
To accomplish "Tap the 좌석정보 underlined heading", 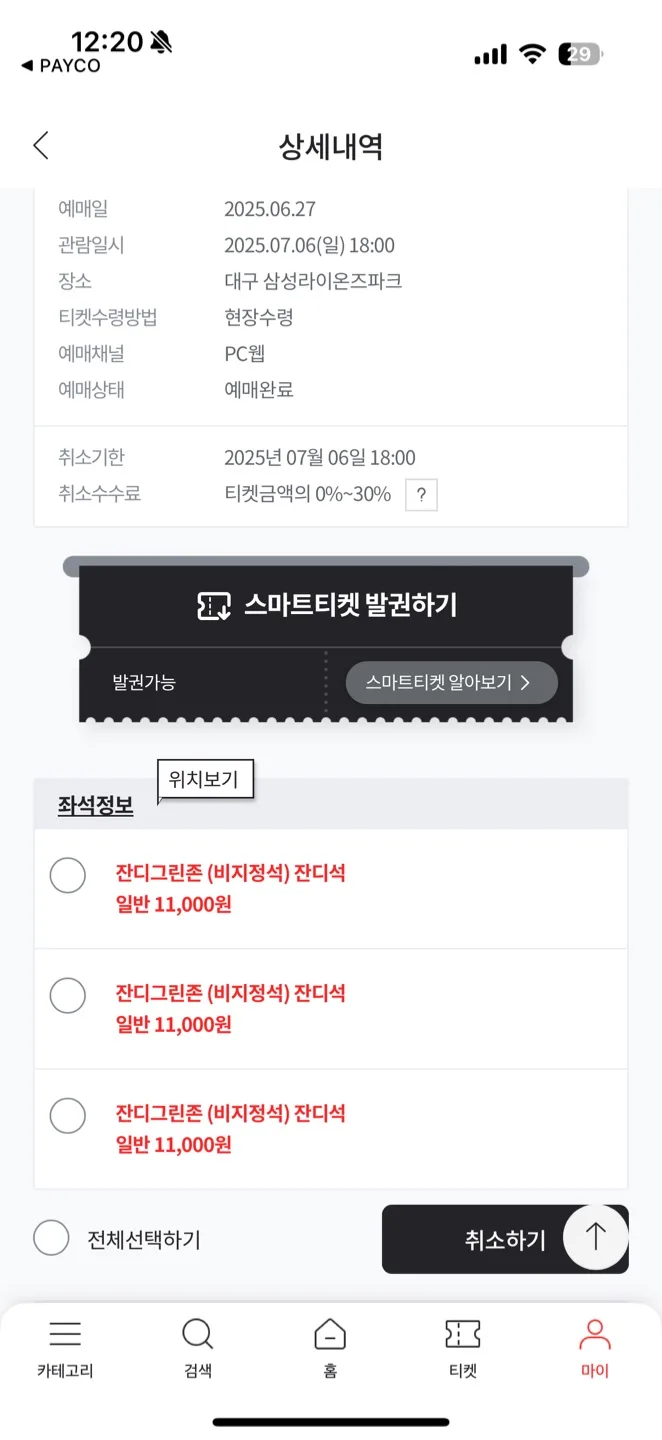I will pos(95,806).
